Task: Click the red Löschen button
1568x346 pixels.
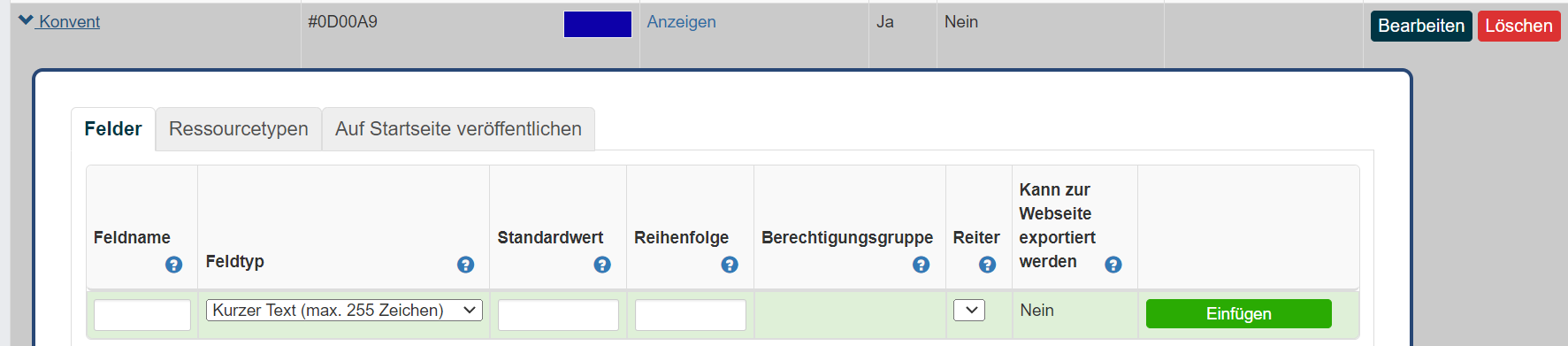Action: tap(1518, 26)
